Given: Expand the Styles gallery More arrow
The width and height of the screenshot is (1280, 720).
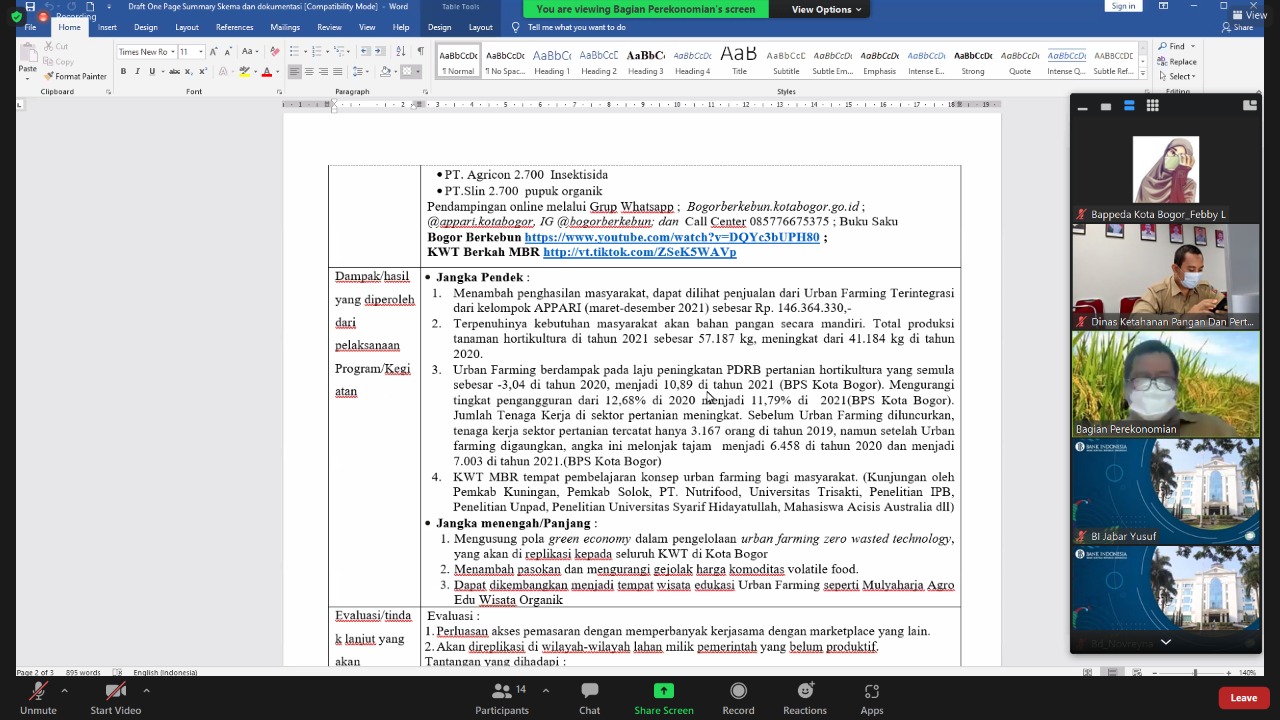Looking at the screenshot, I should [1141, 73].
